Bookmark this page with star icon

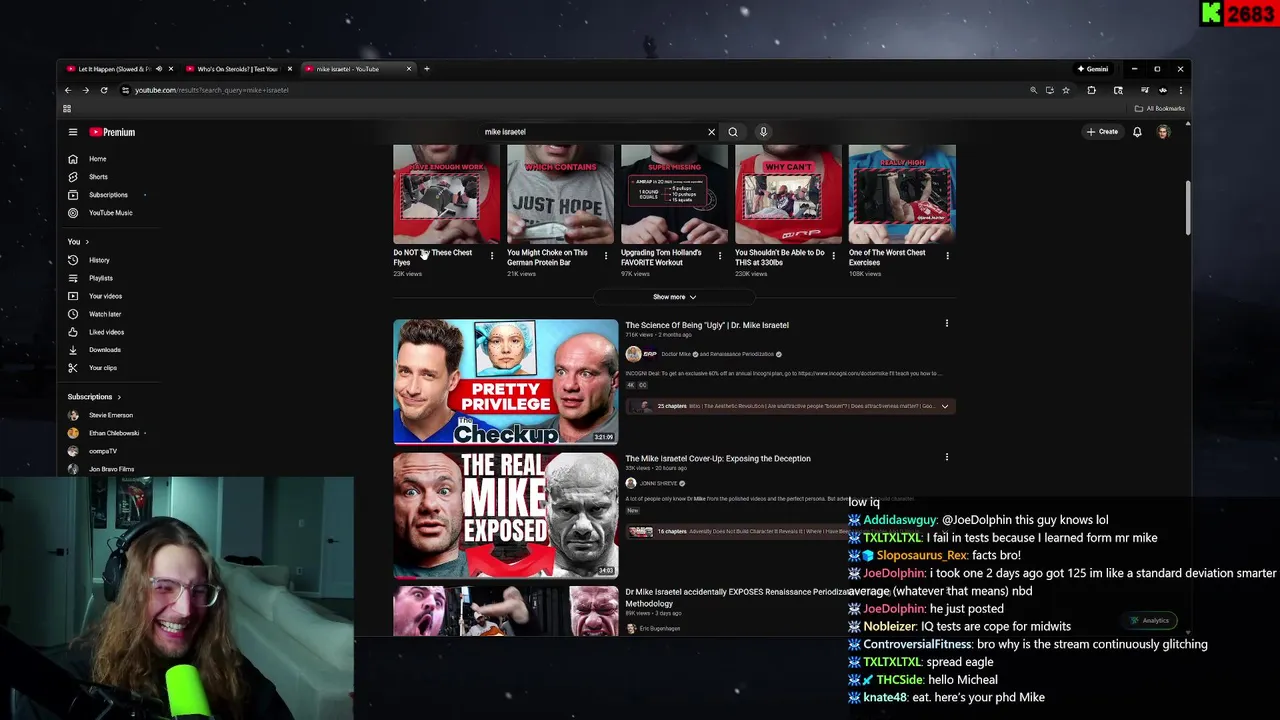(x=1066, y=90)
